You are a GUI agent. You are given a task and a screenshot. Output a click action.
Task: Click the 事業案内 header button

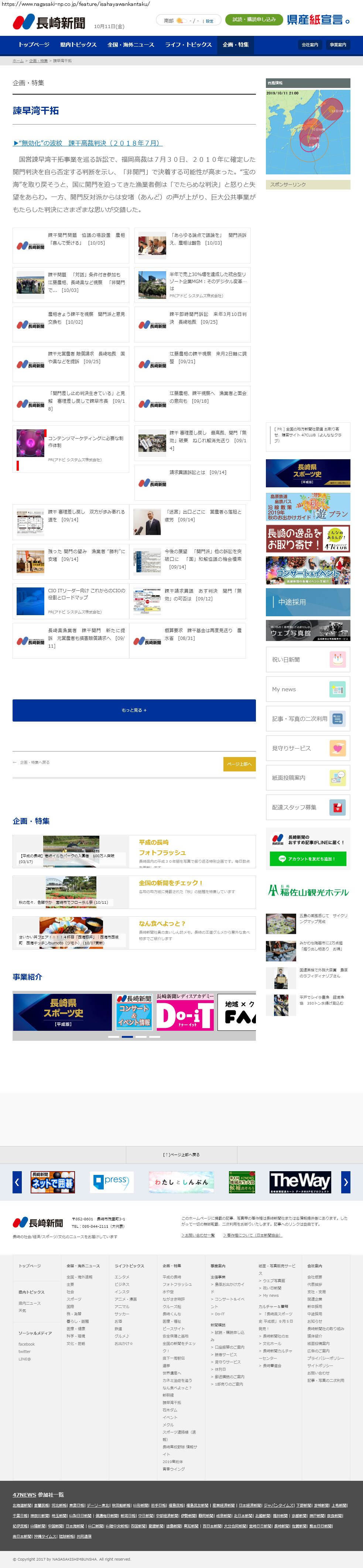338,45
